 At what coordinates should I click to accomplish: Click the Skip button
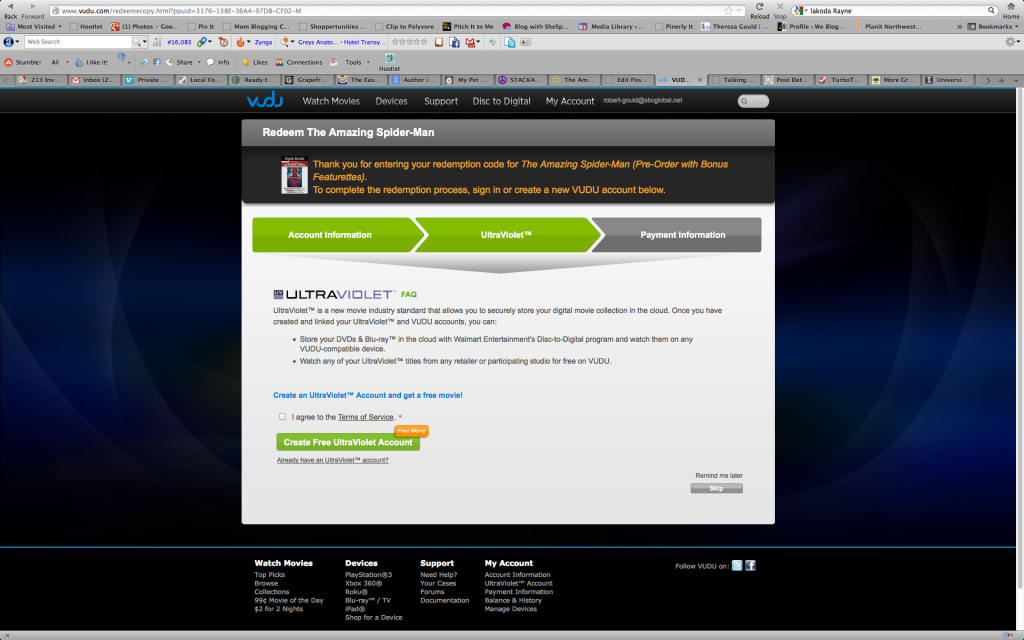pyautogui.click(x=716, y=488)
